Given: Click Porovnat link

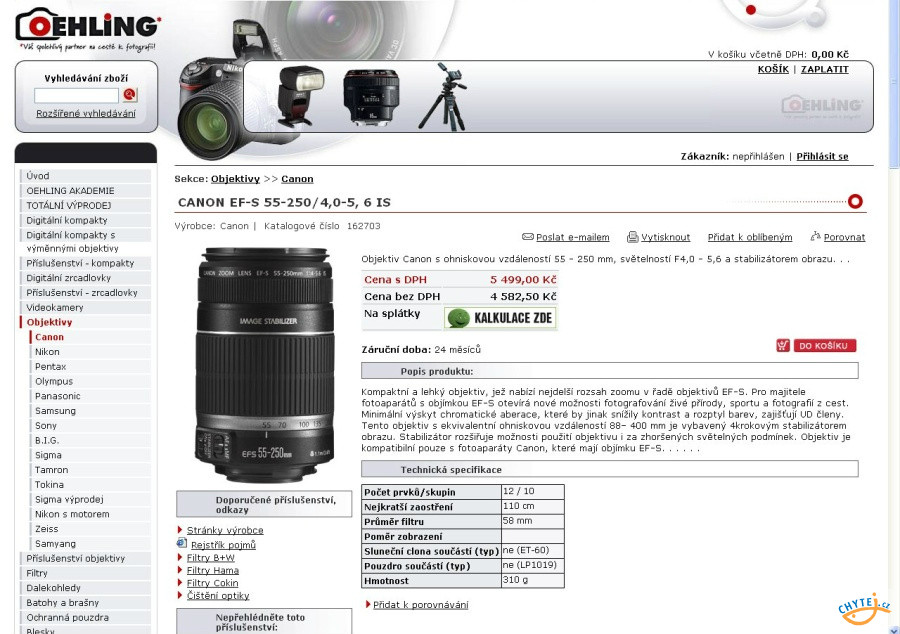Looking at the screenshot, I should click(x=844, y=238).
